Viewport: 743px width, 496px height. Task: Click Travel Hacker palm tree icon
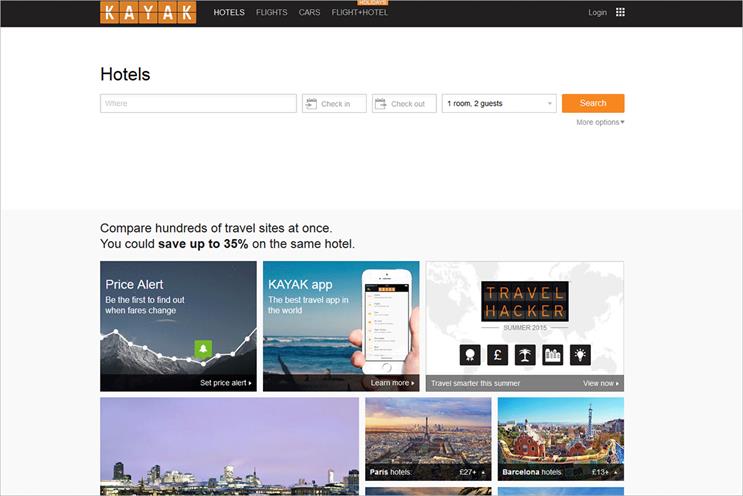pyautogui.click(x=525, y=355)
